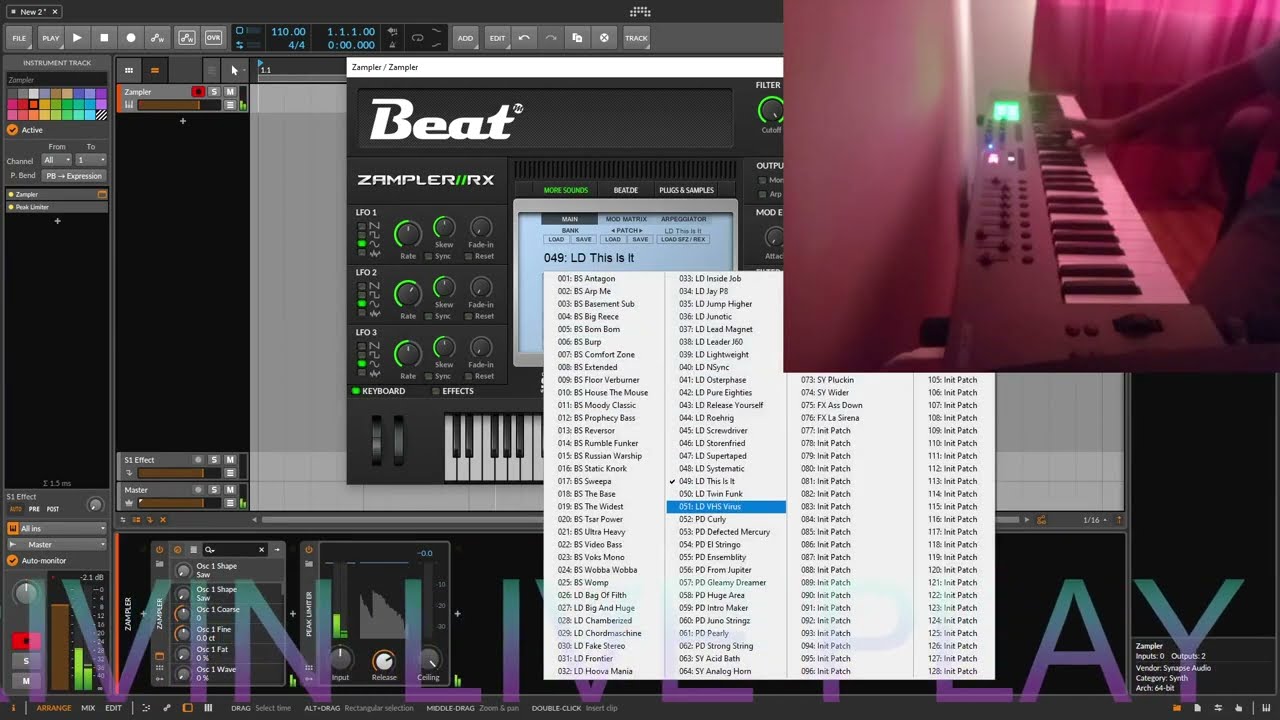Toggle the OVR overdub button
1280x720 pixels.
click(x=213, y=38)
